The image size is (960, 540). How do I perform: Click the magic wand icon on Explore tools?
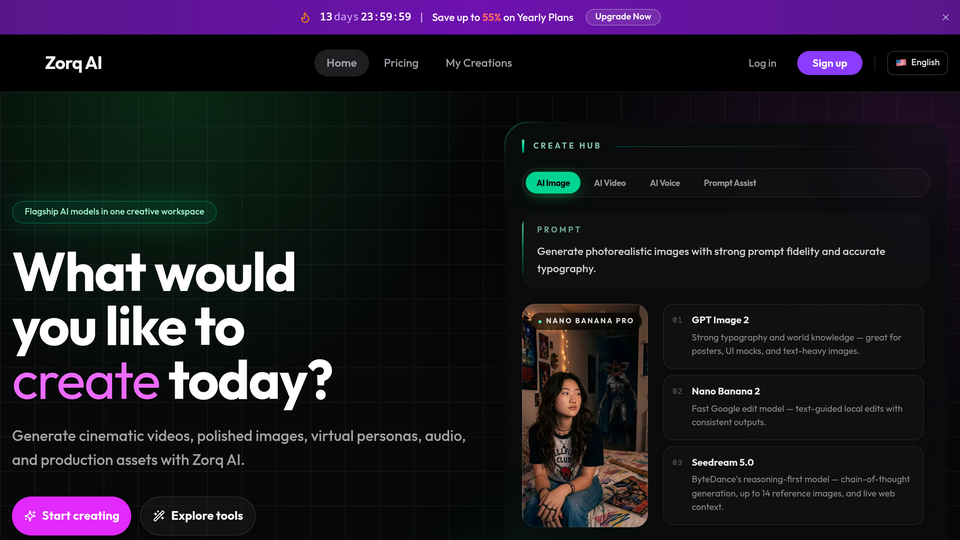pos(159,516)
